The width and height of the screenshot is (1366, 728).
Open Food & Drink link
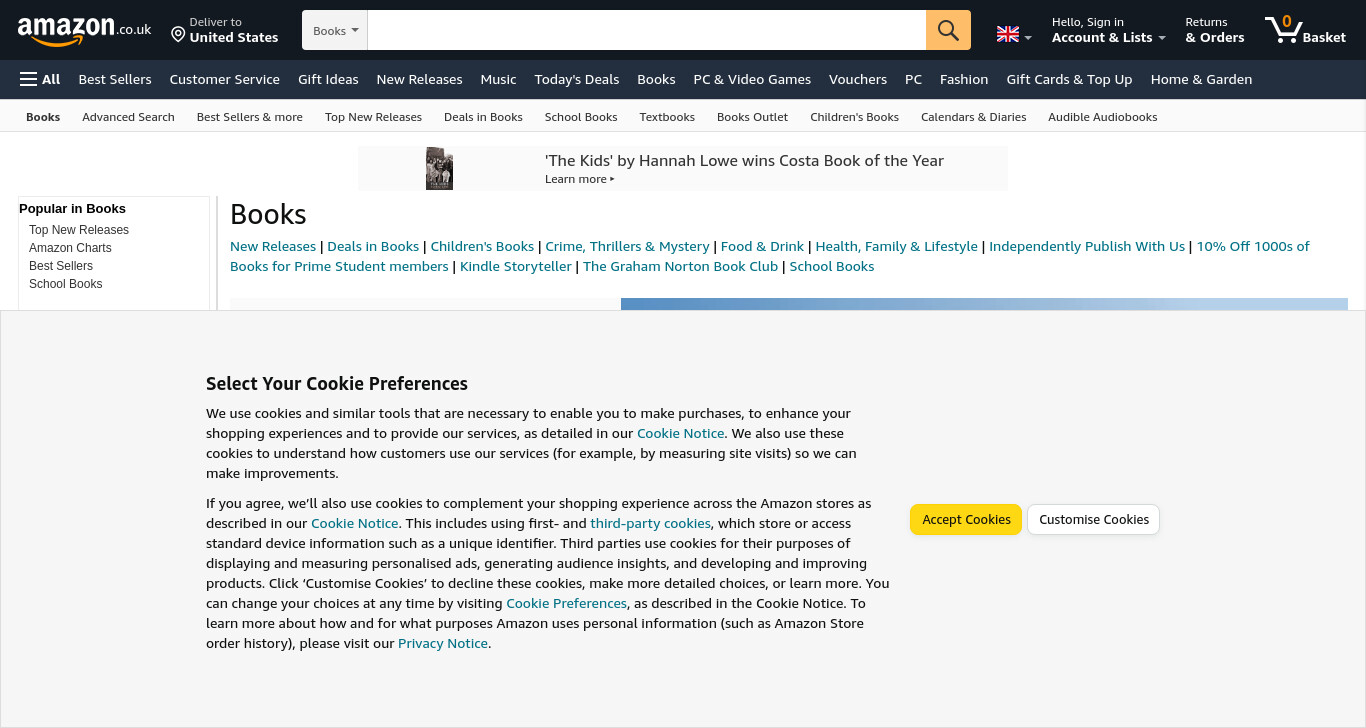pyautogui.click(x=762, y=246)
